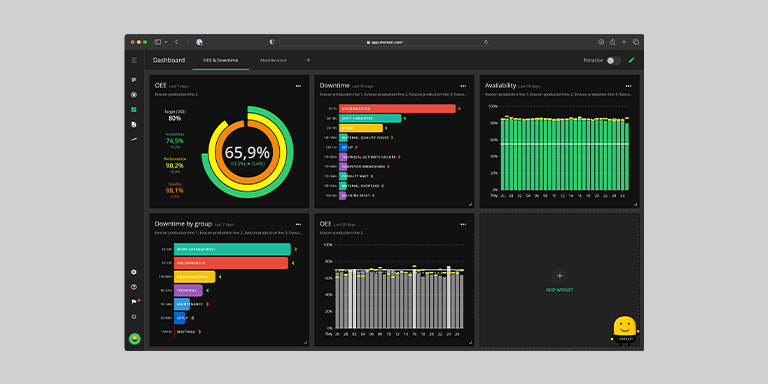Click the browser sidebar toggle icon

click(x=158, y=42)
